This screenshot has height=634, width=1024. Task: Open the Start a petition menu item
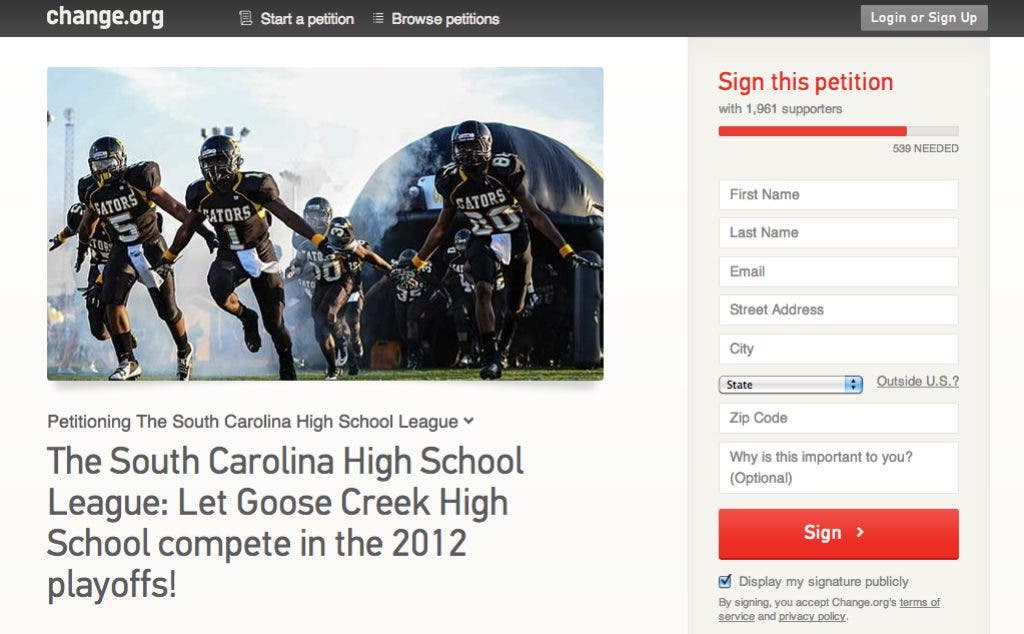click(297, 18)
